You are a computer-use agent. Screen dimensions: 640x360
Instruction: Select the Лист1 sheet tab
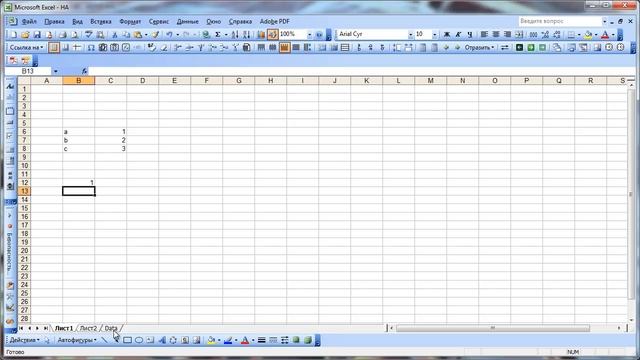pyautogui.click(x=64, y=328)
